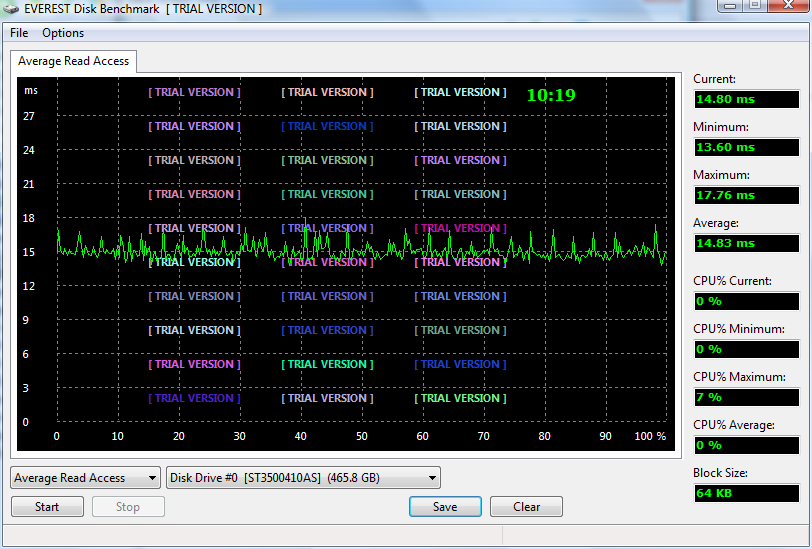
Task: Click the Maximum value 17.76 ms
Action: click(746, 195)
